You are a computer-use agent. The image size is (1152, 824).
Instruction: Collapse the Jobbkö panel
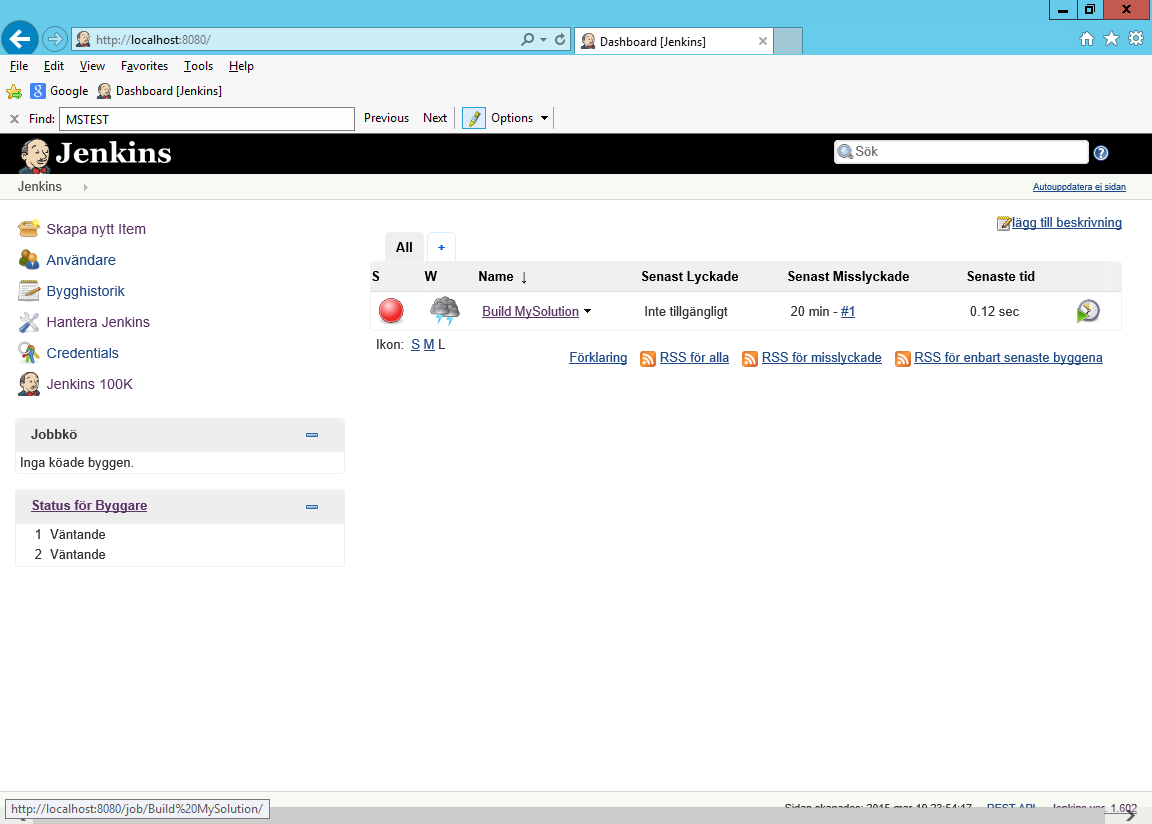coord(312,435)
